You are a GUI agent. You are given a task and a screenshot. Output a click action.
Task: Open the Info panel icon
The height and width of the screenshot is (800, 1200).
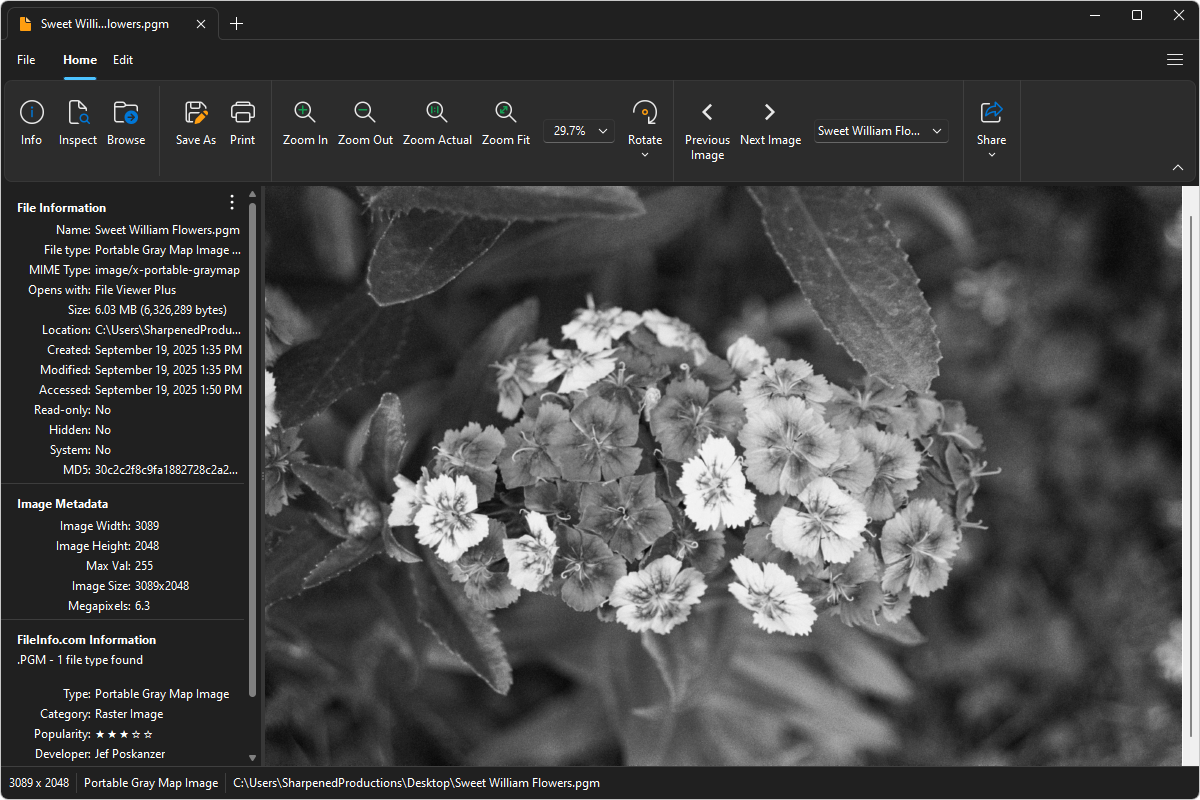coord(32,113)
